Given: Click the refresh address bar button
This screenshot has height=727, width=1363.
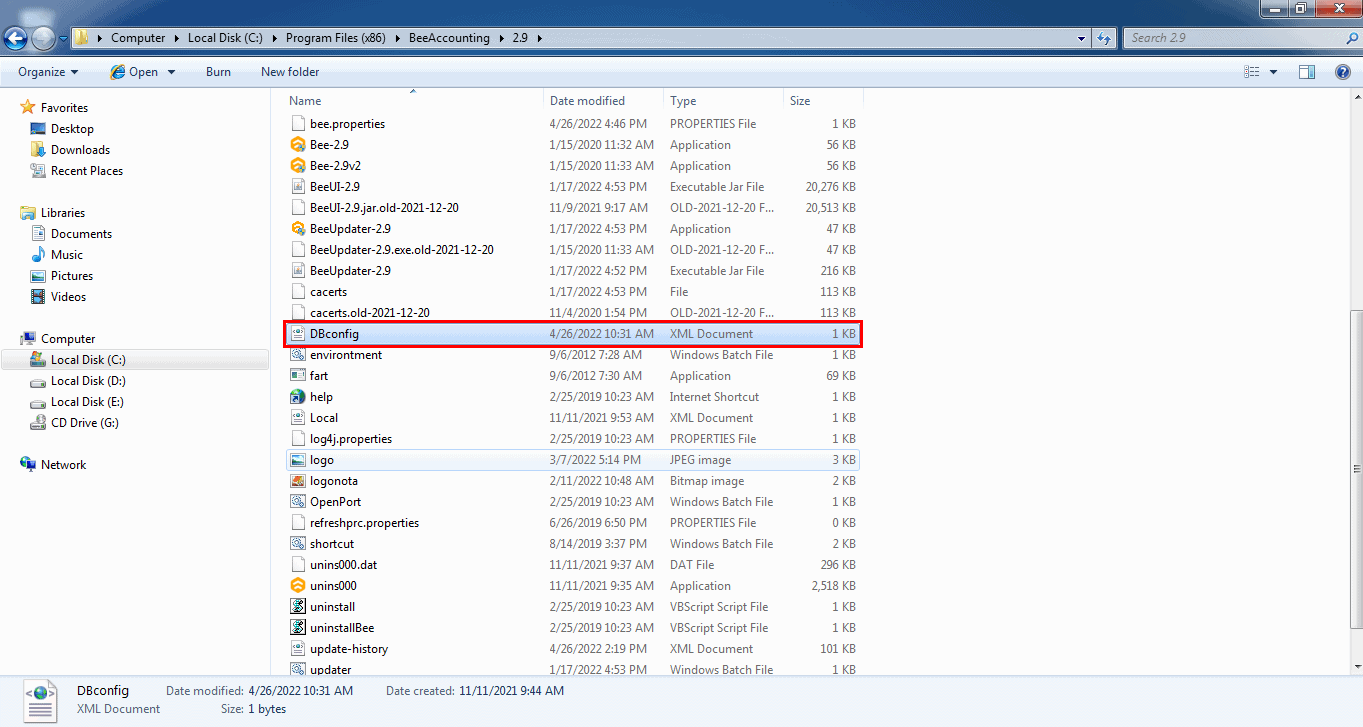Looking at the screenshot, I should point(1104,38).
